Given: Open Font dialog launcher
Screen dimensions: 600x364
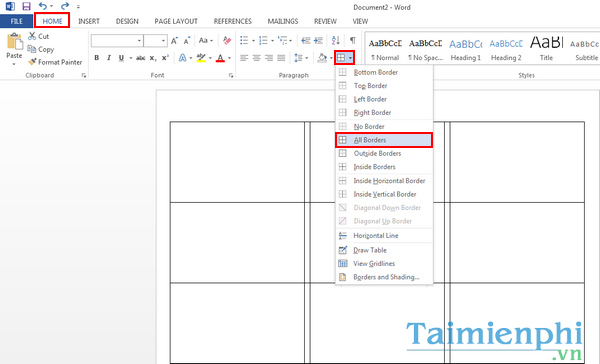Looking at the screenshot, I should pos(231,76).
